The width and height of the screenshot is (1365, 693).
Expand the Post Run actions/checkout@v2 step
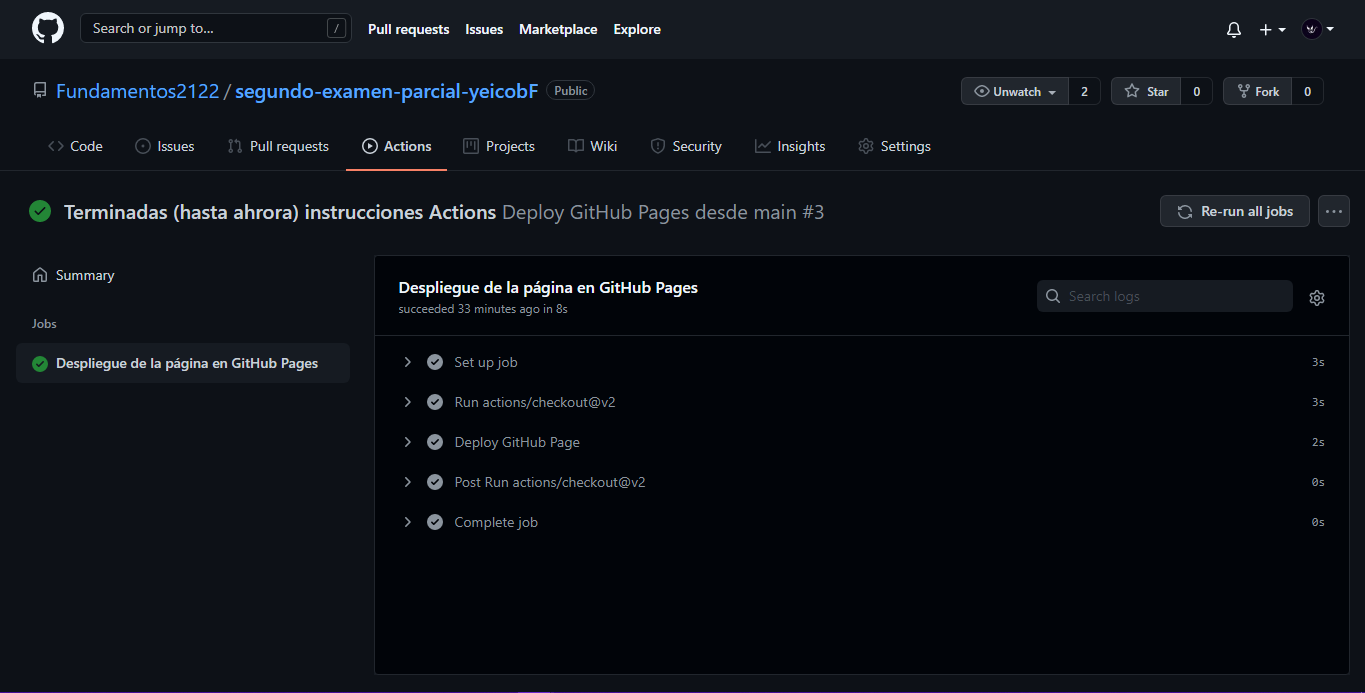[x=407, y=482]
